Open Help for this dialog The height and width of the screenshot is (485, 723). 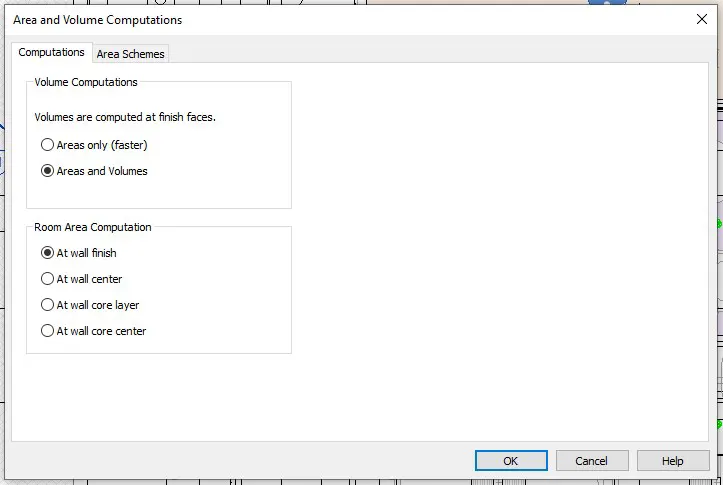click(673, 461)
